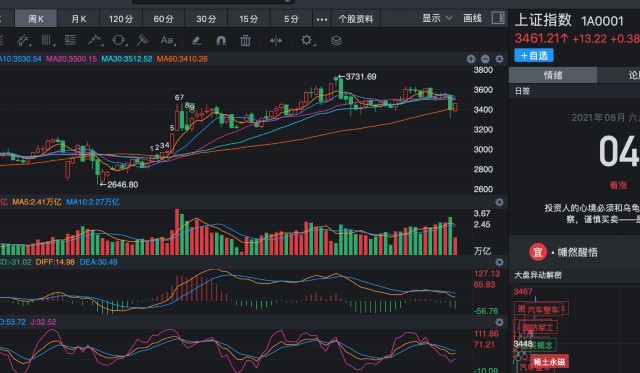
Task: Select the parallel vertical lines tool
Action: click(47, 40)
